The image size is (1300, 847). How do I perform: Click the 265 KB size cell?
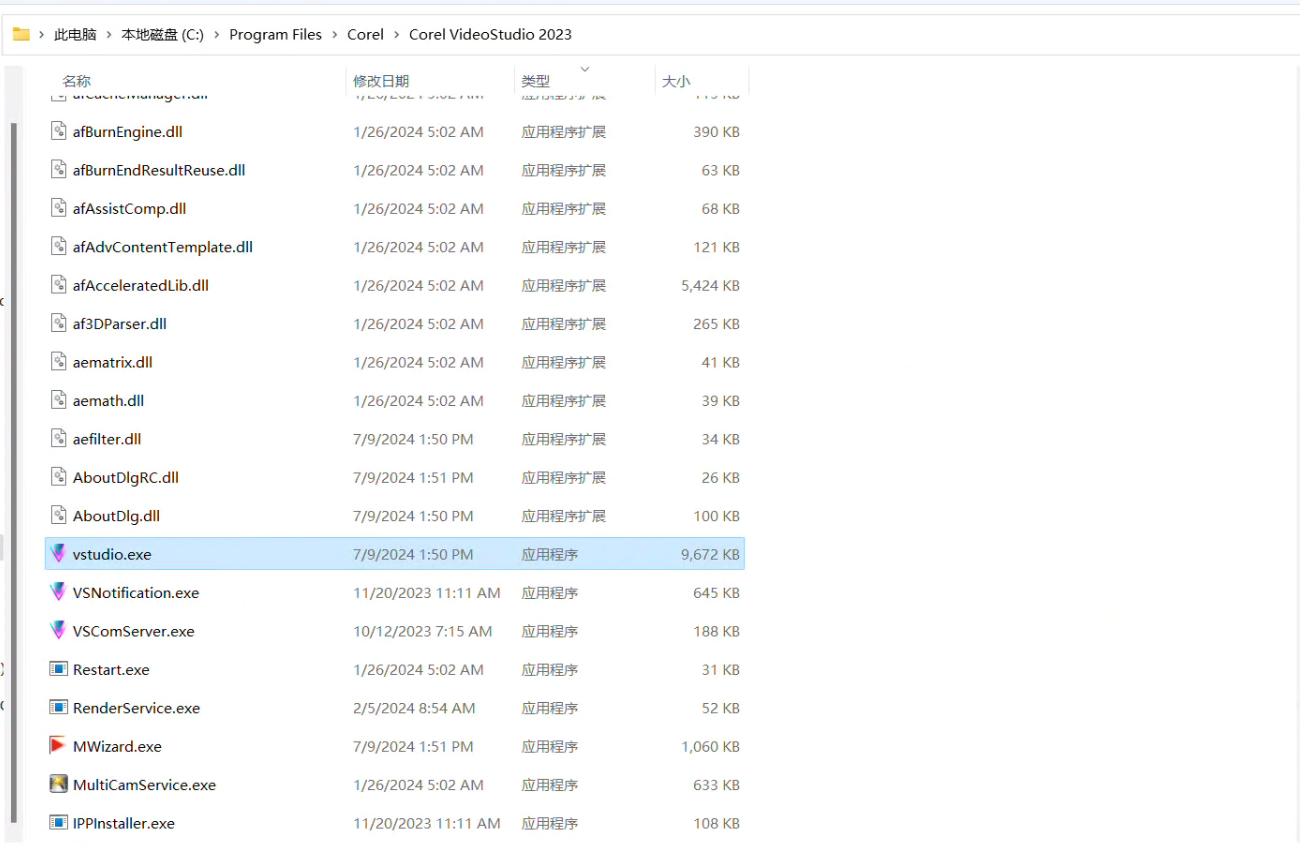[716, 324]
